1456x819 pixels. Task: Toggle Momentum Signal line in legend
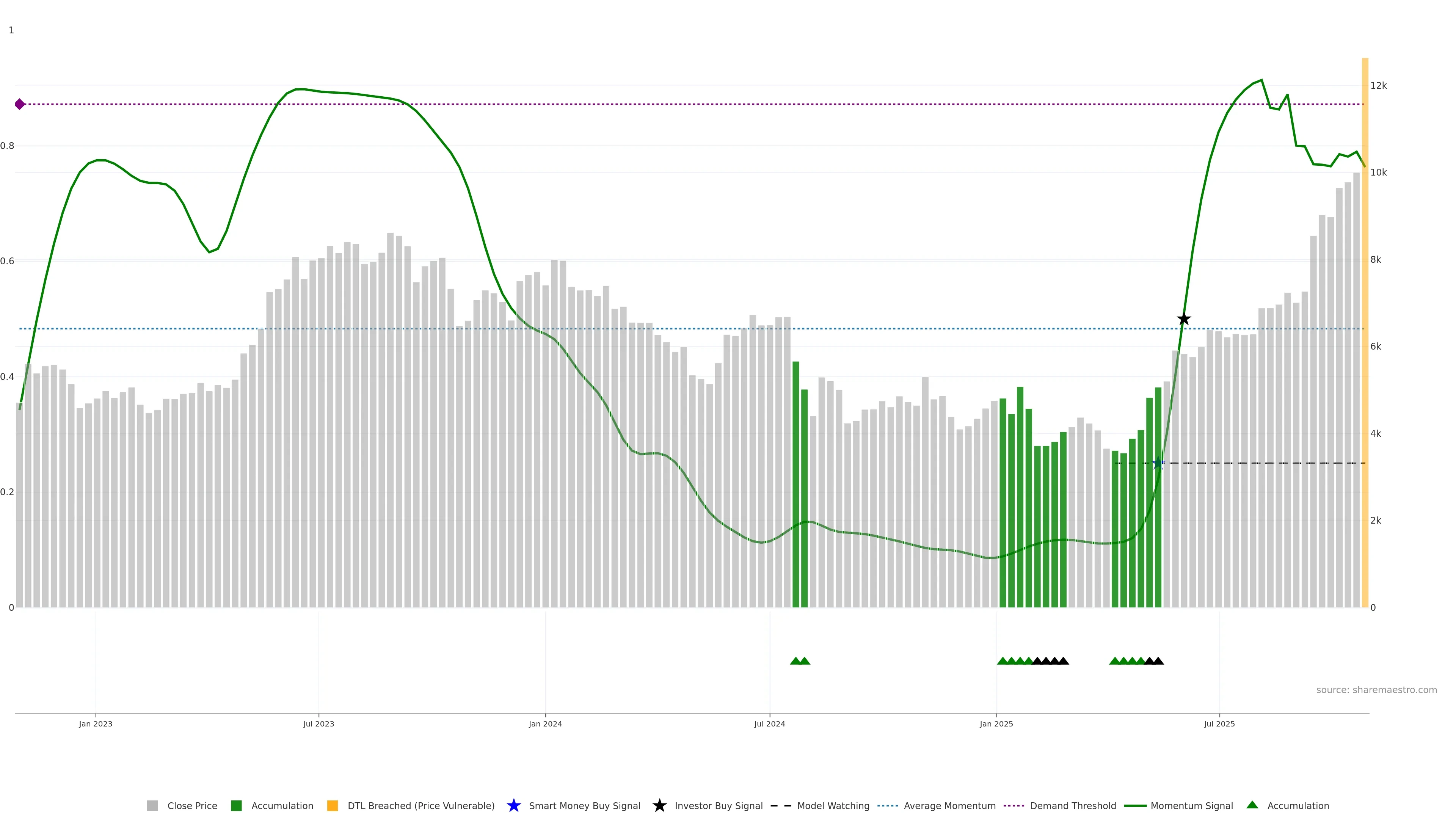click(x=1191, y=805)
